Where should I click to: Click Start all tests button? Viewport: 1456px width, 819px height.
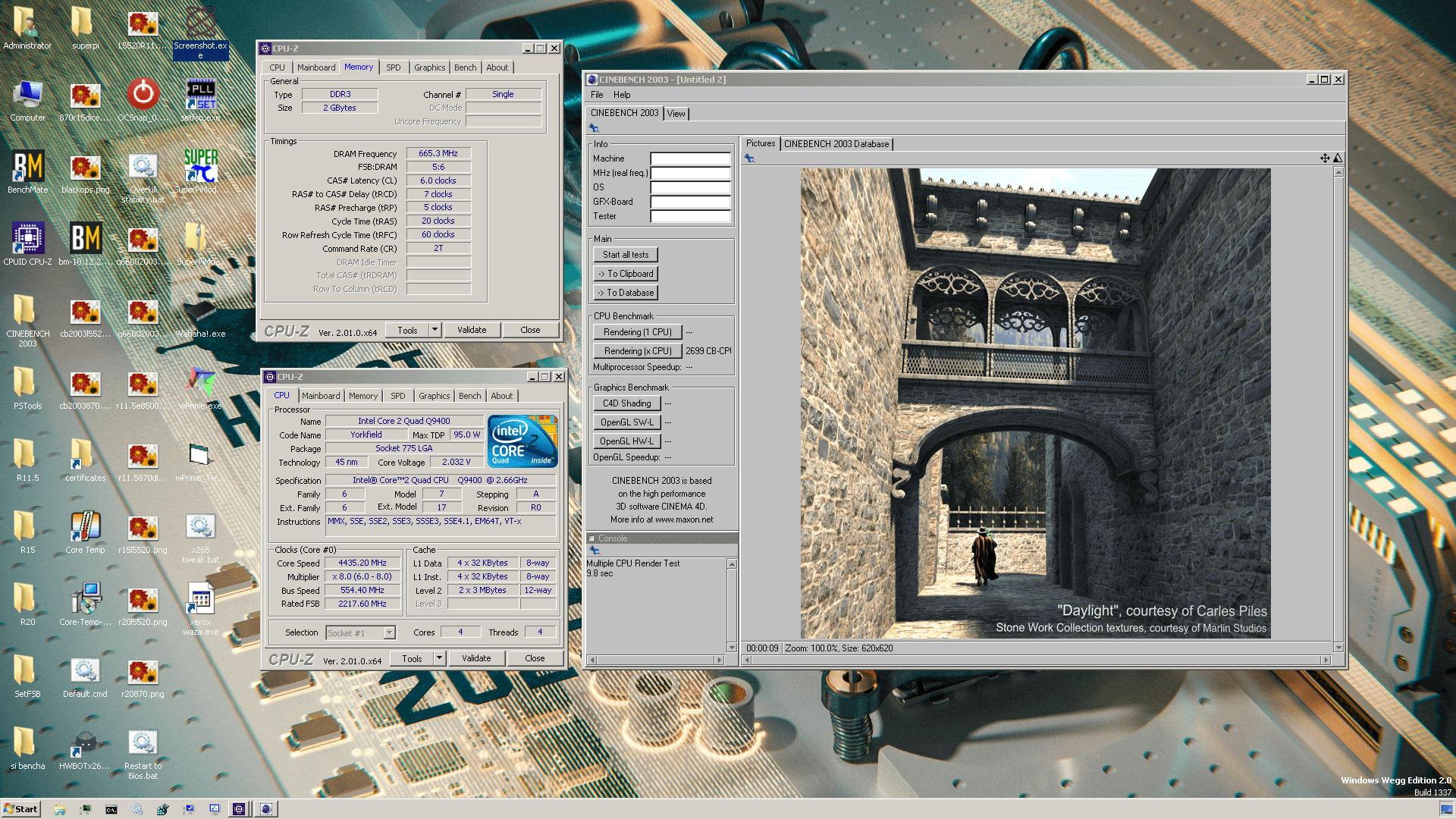click(626, 255)
